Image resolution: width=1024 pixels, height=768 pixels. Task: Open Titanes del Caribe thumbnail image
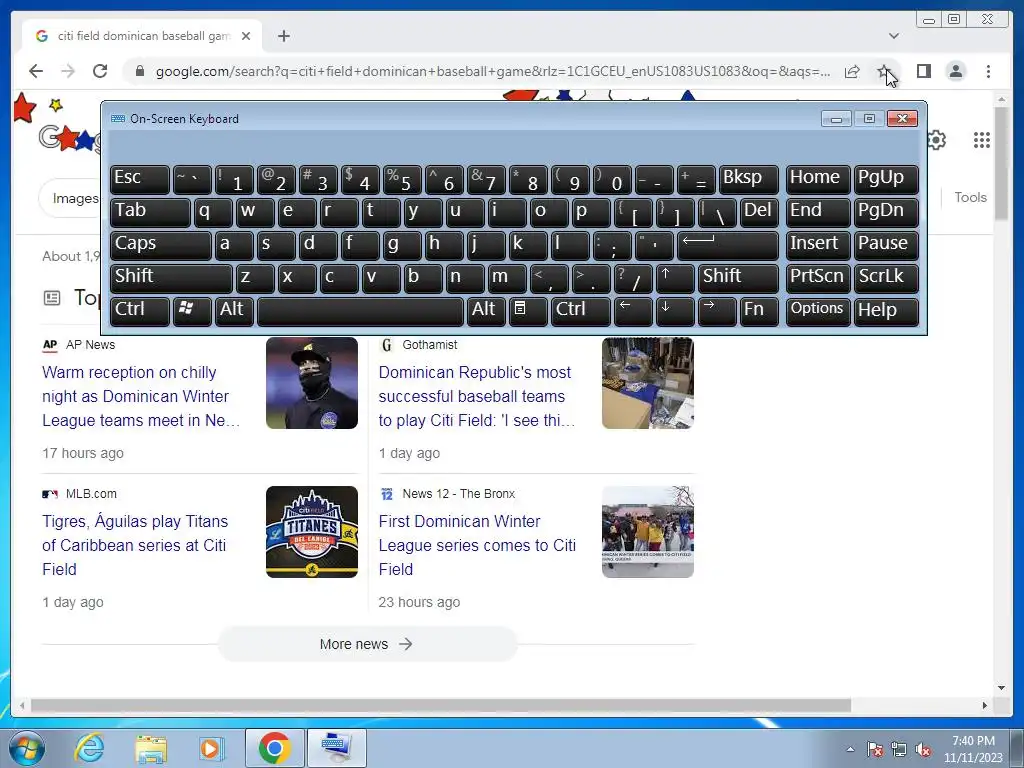coord(312,532)
